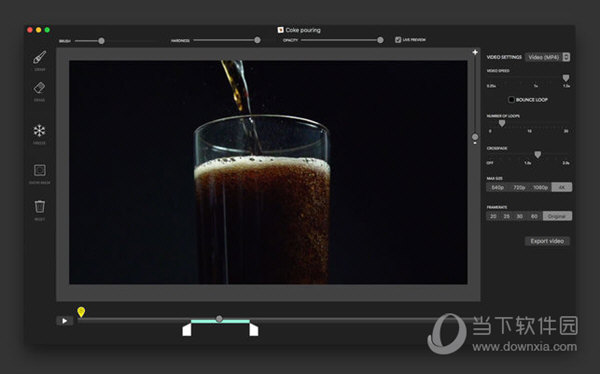The width and height of the screenshot is (600, 374).
Task: Click the Number of Loops slider handle
Action: [502, 123]
